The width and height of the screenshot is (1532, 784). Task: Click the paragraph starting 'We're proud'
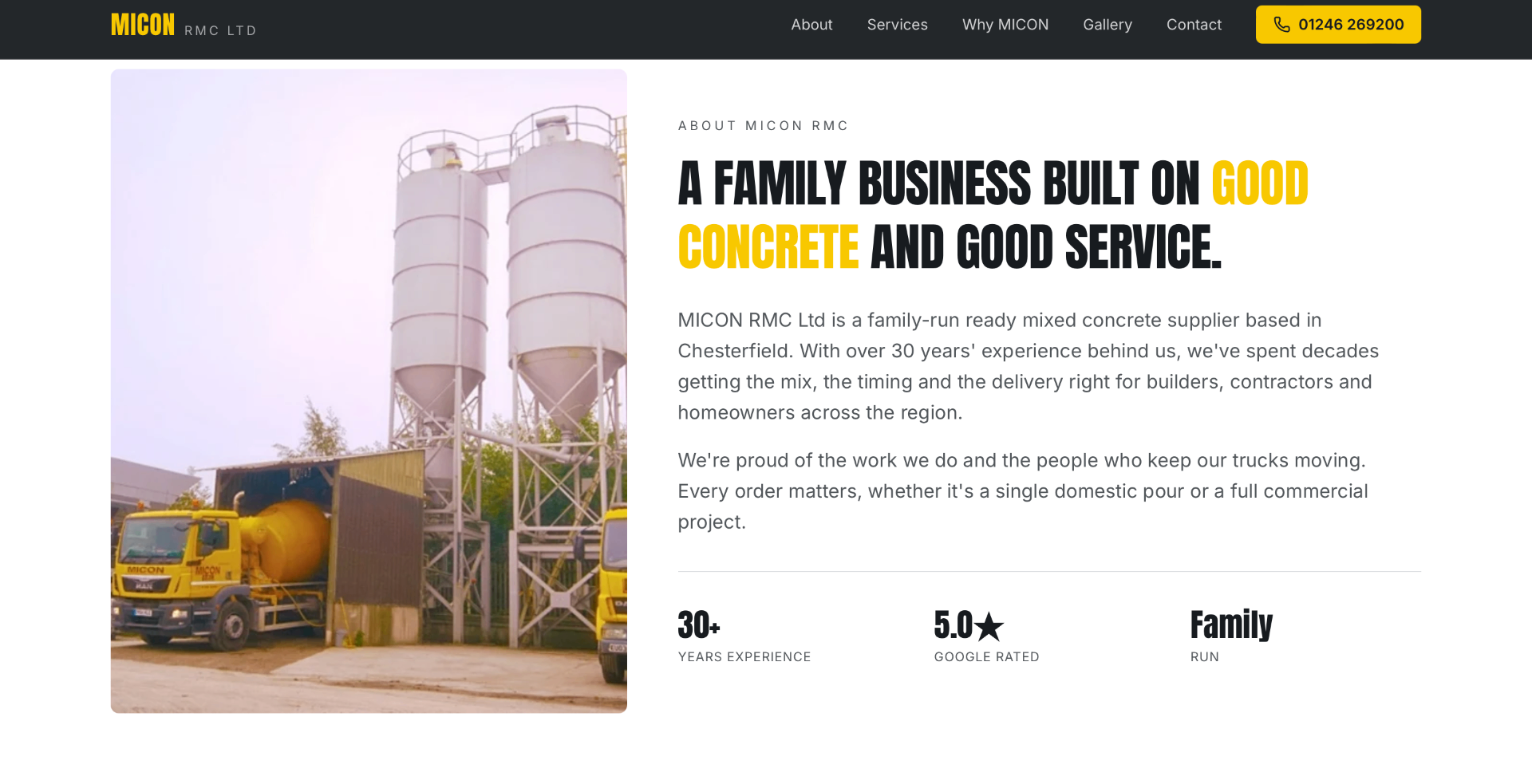click(1023, 491)
